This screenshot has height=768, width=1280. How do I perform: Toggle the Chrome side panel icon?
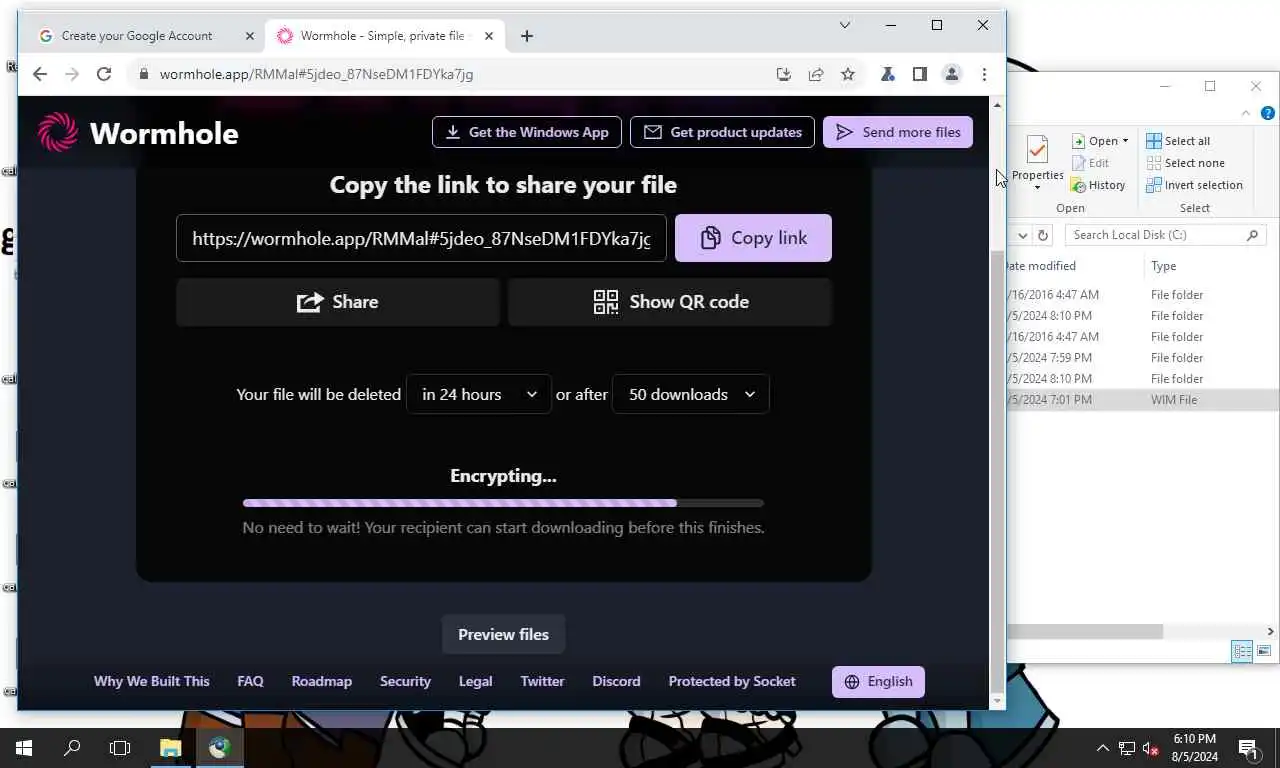coord(919,74)
